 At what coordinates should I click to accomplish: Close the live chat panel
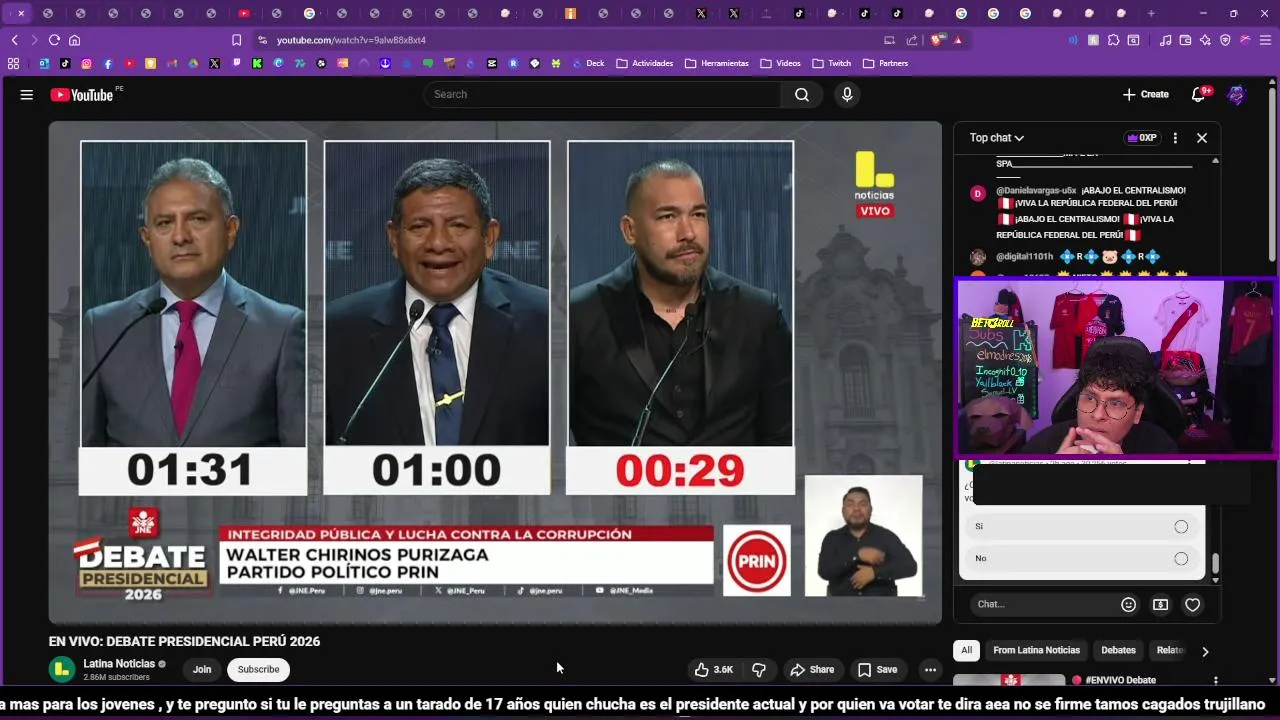(x=1202, y=138)
